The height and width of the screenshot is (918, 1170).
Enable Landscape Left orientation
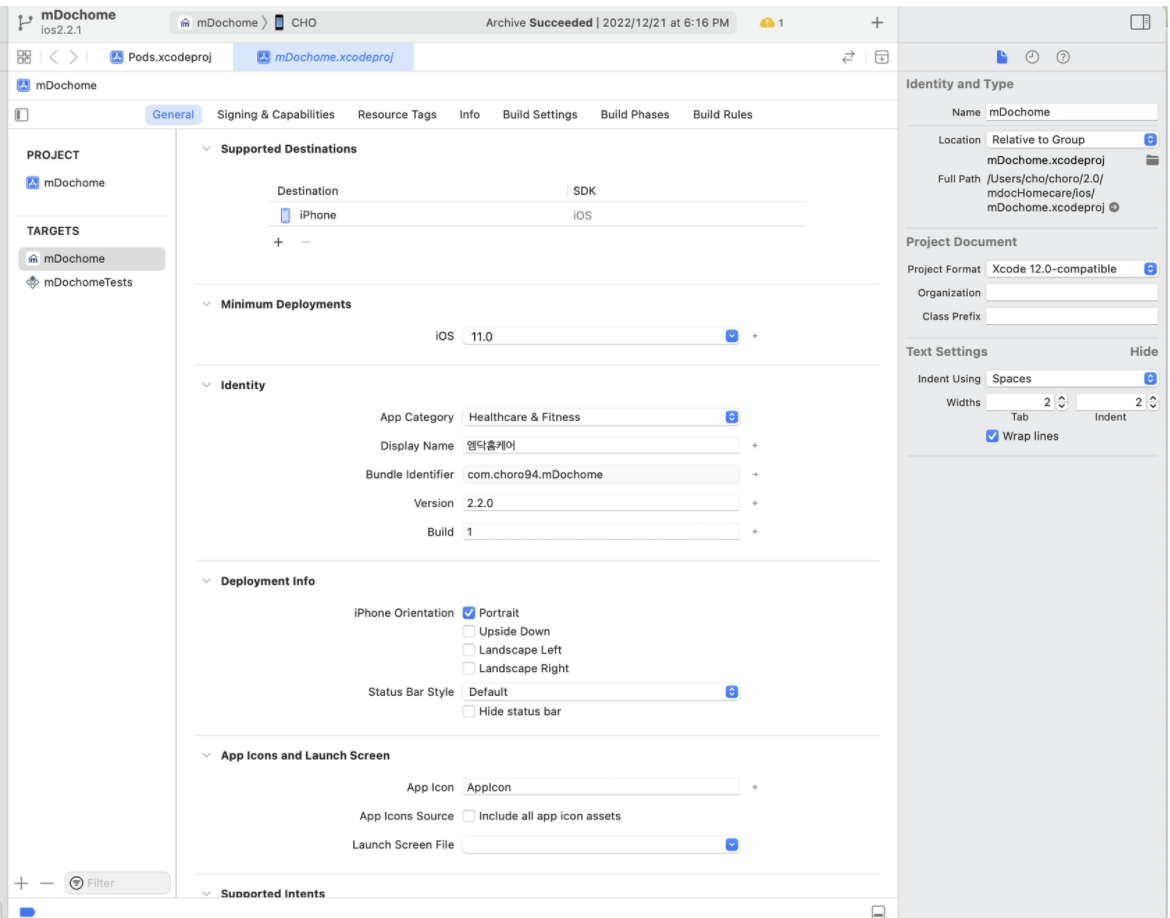469,650
